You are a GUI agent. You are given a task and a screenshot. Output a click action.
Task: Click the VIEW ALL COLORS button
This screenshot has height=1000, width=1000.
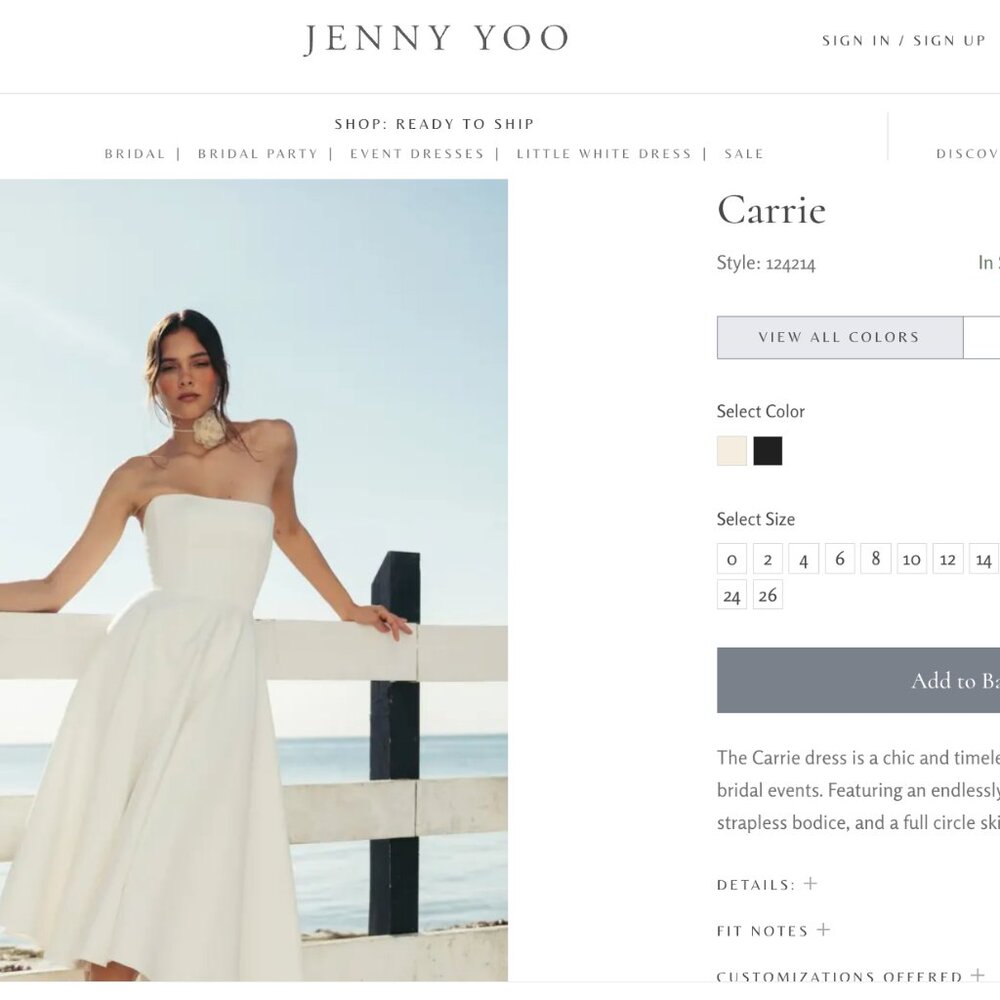coord(838,337)
